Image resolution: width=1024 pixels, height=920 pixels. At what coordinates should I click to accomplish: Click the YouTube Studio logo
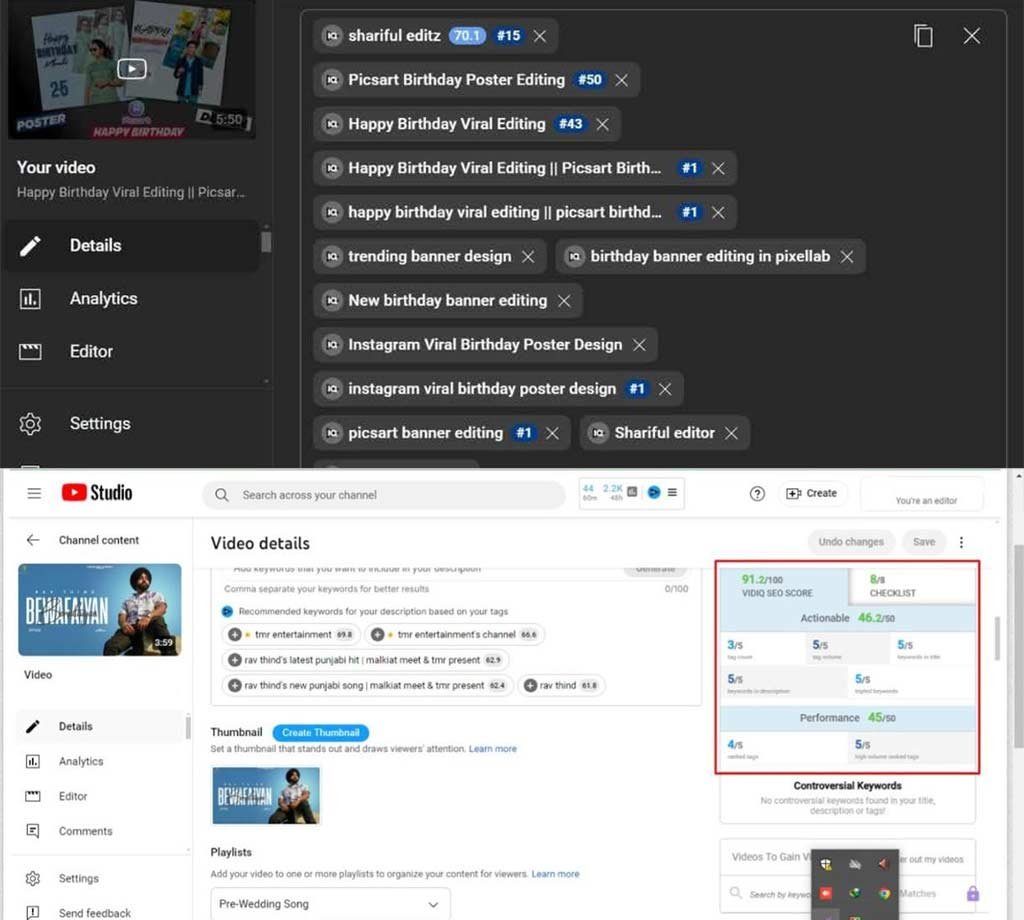coord(97,493)
